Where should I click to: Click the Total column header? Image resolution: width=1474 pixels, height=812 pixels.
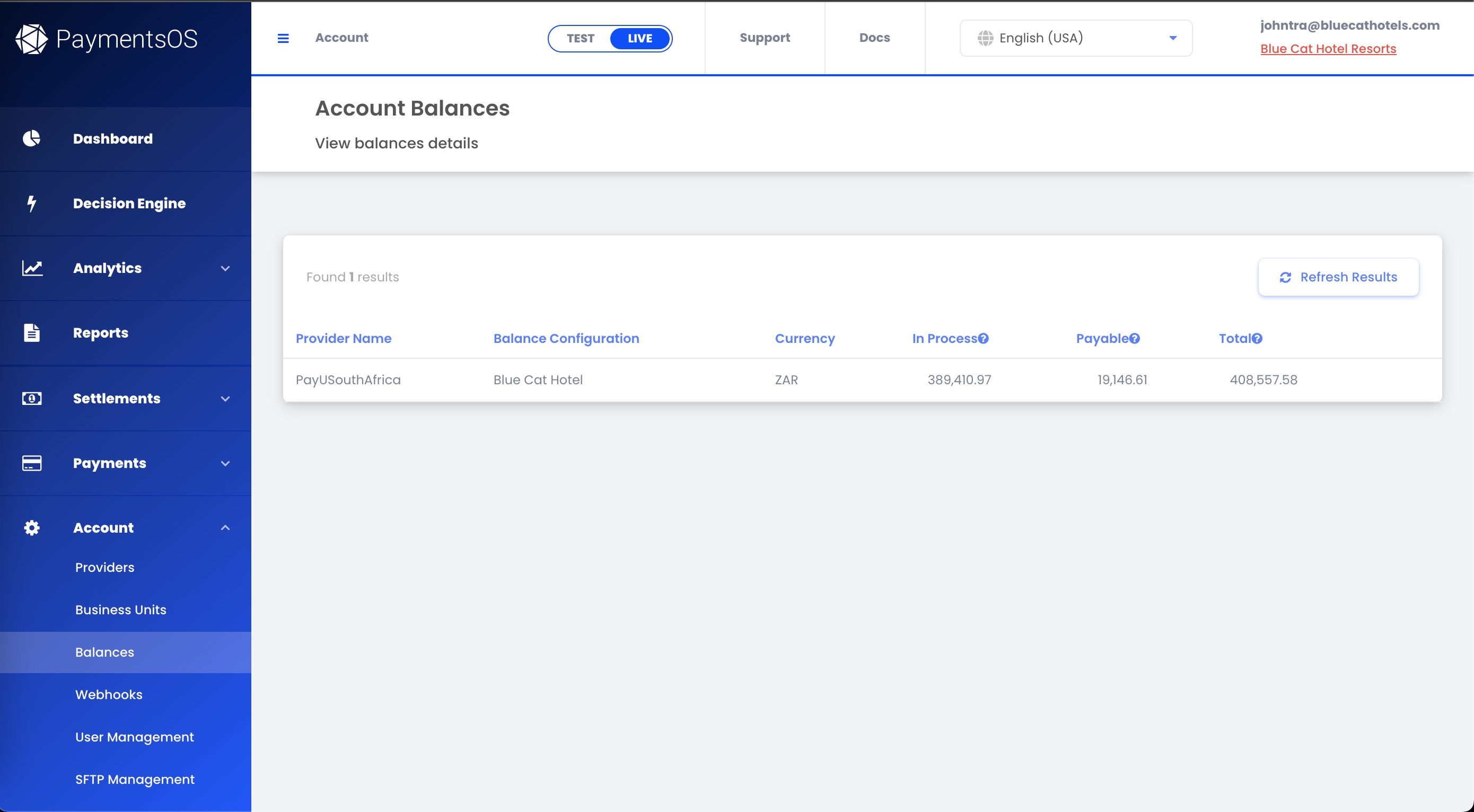[1235, 339]
